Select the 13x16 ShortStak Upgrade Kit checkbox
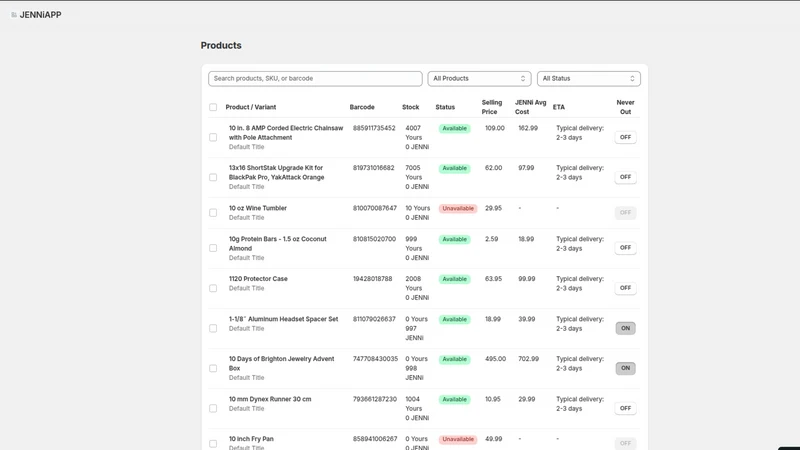The image size is (800, 450). point(213,177)
